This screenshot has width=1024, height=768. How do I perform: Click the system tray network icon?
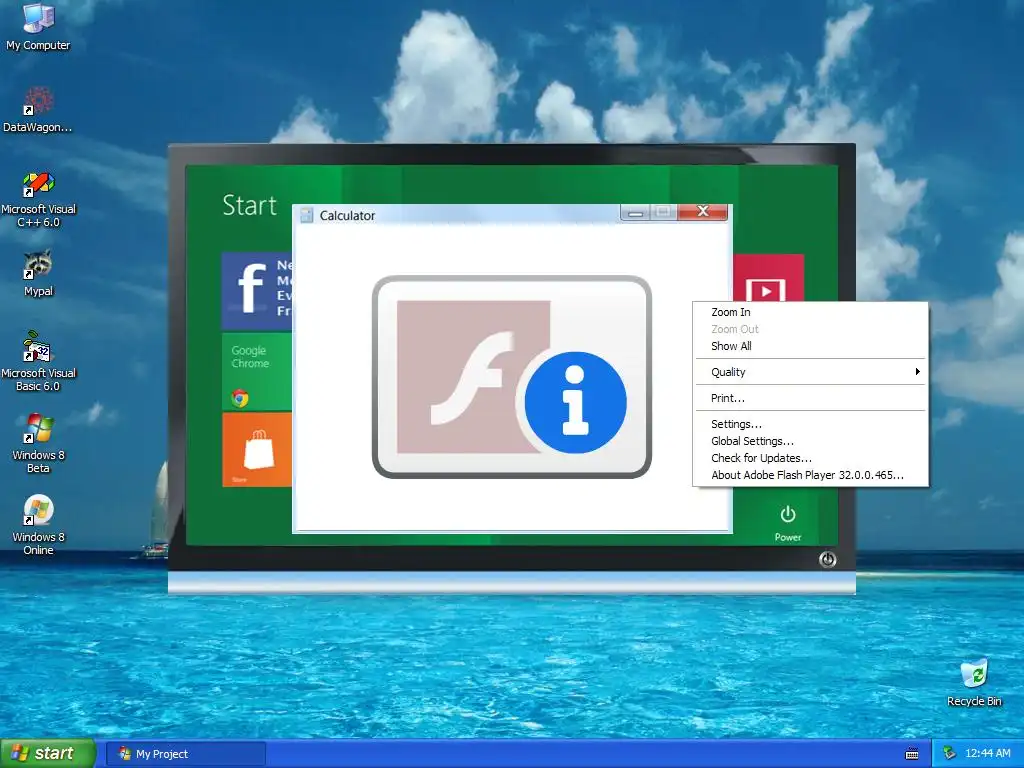pyautogui.click(x=949, y=754)
